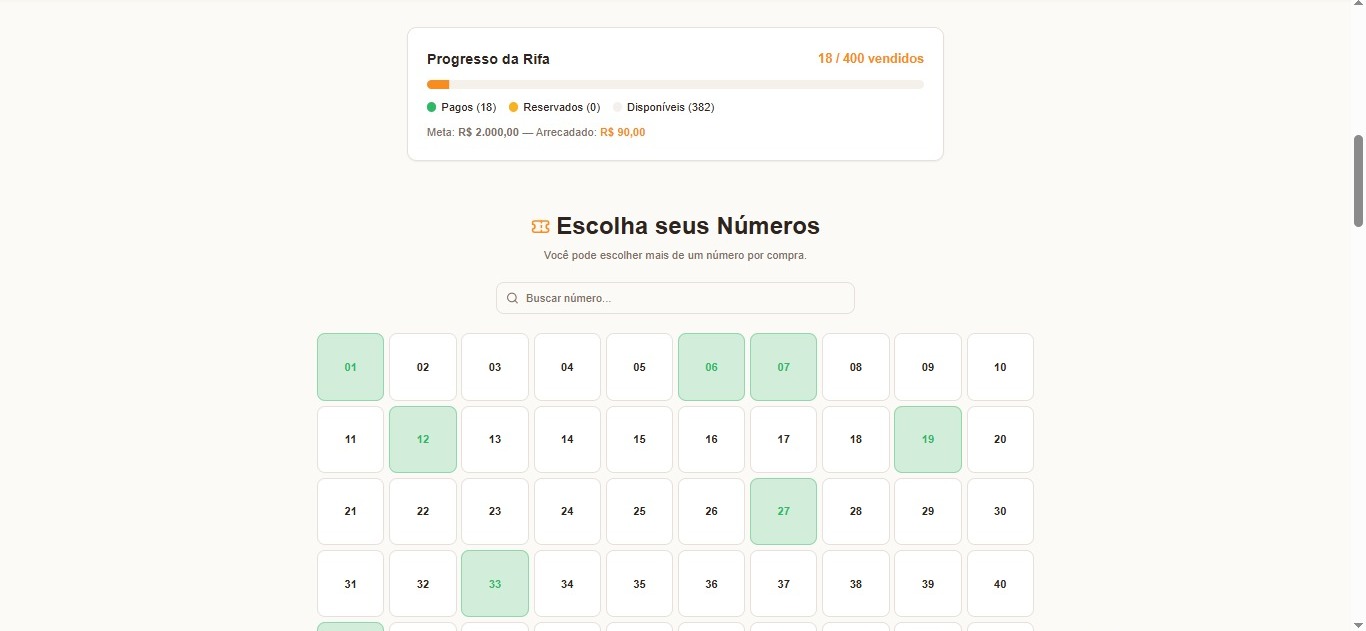Toggle selection of number 27
Screen dimensions: 1366x631
(783, 511)
